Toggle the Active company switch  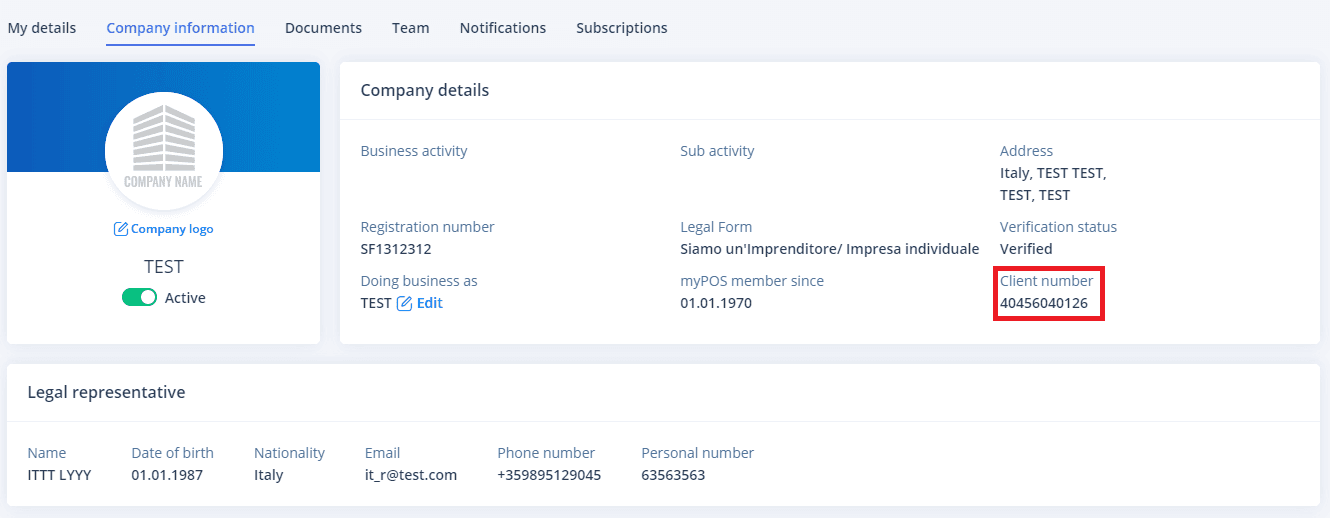click(x=140, y=297)
